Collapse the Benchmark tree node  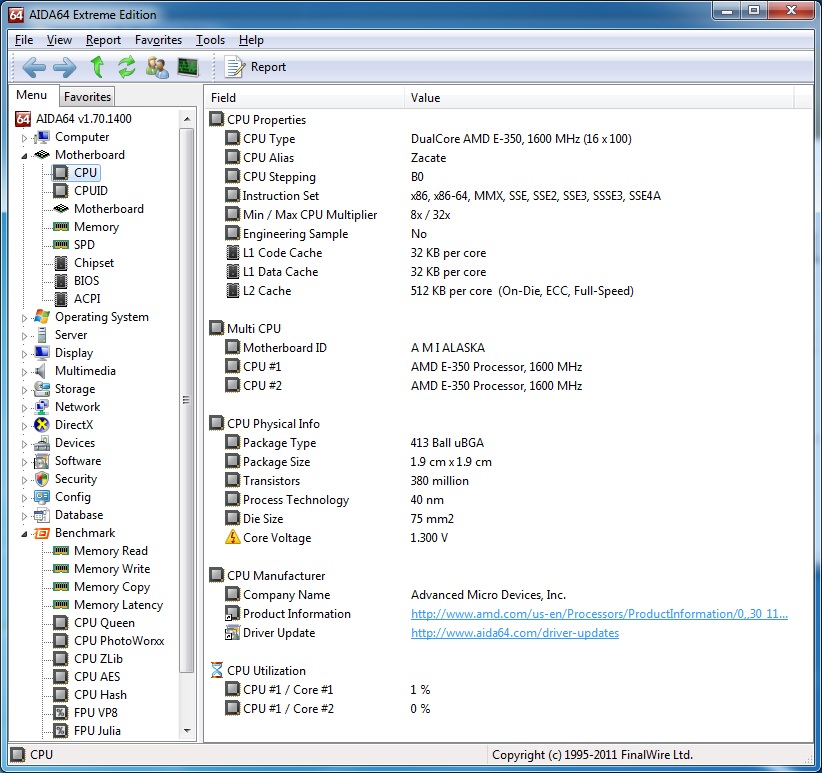coord(24,534)
